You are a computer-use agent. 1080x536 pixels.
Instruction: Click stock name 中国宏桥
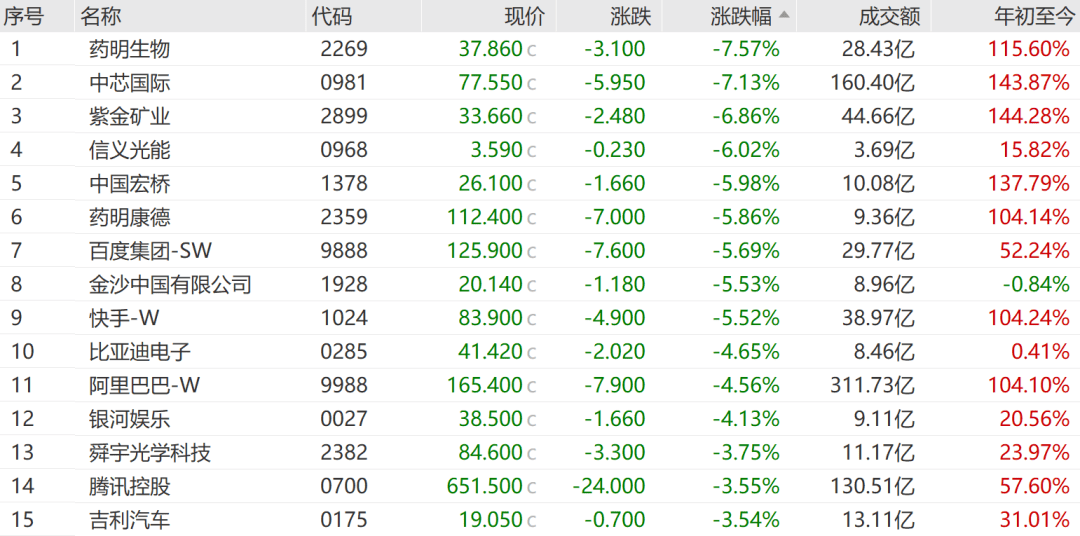(129, 184)
